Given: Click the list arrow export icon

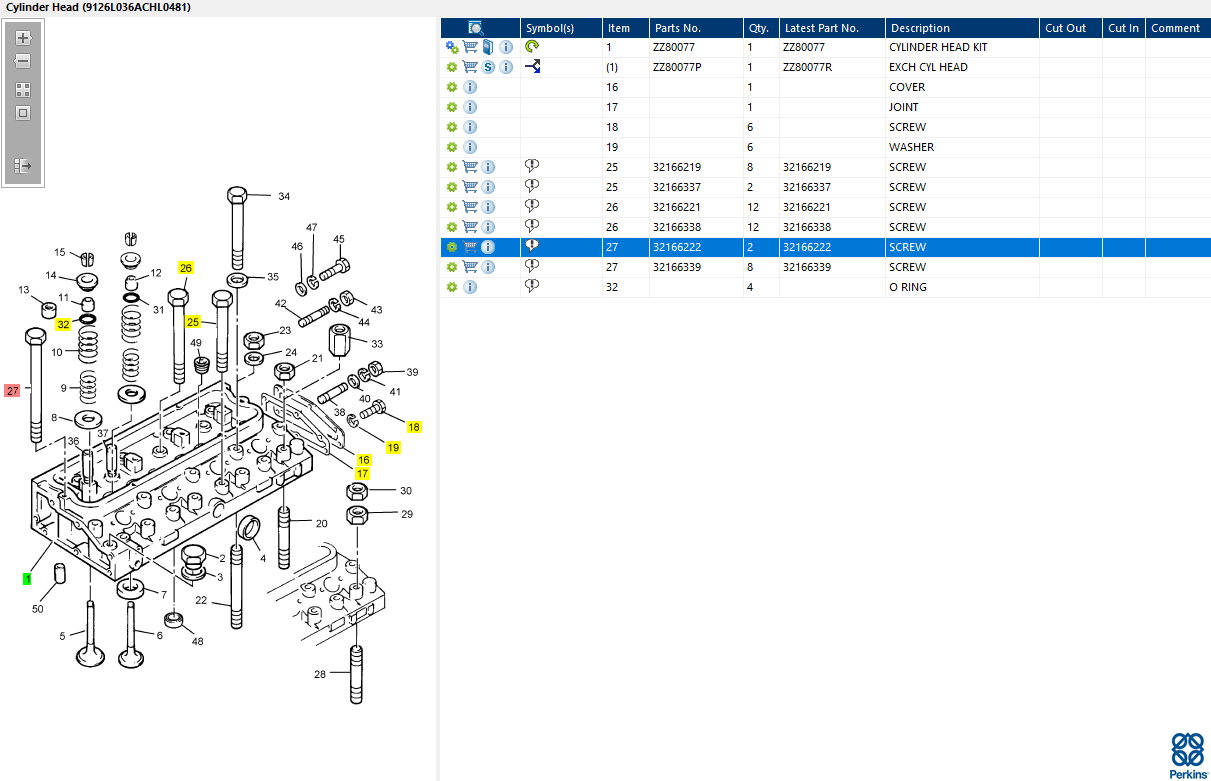Looking at the screenshot, I should pos(23,165).
